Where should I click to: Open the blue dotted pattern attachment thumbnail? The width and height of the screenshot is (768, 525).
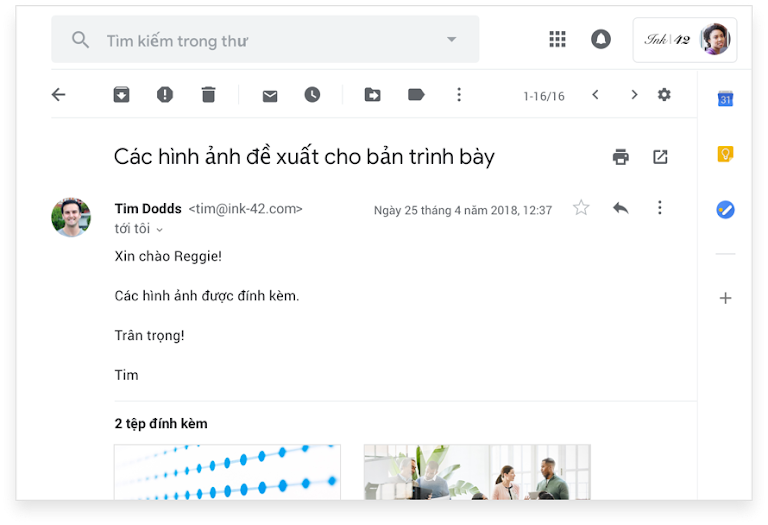click(227, 471)
